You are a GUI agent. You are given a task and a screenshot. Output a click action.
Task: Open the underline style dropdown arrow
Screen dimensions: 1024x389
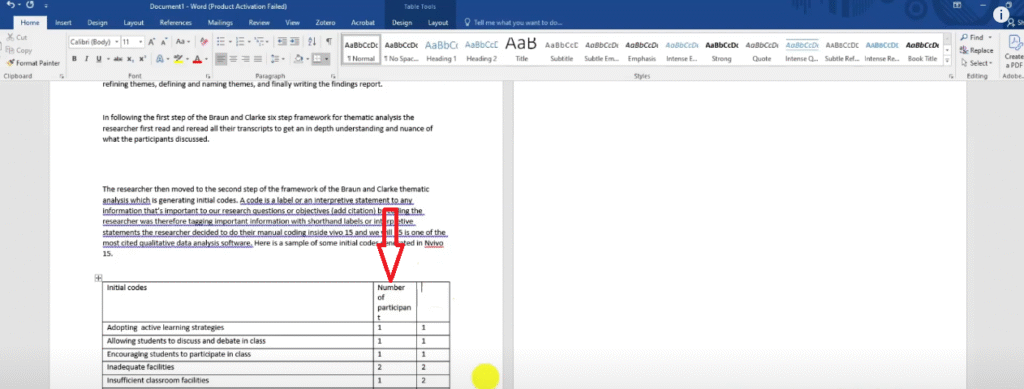point(107,59)
